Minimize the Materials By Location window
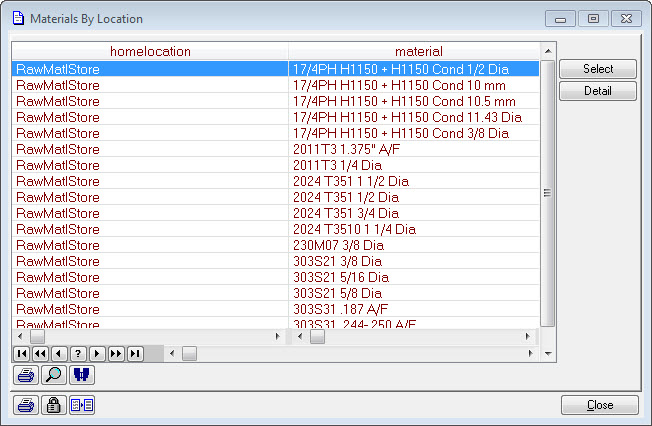 tap(560, 19)
